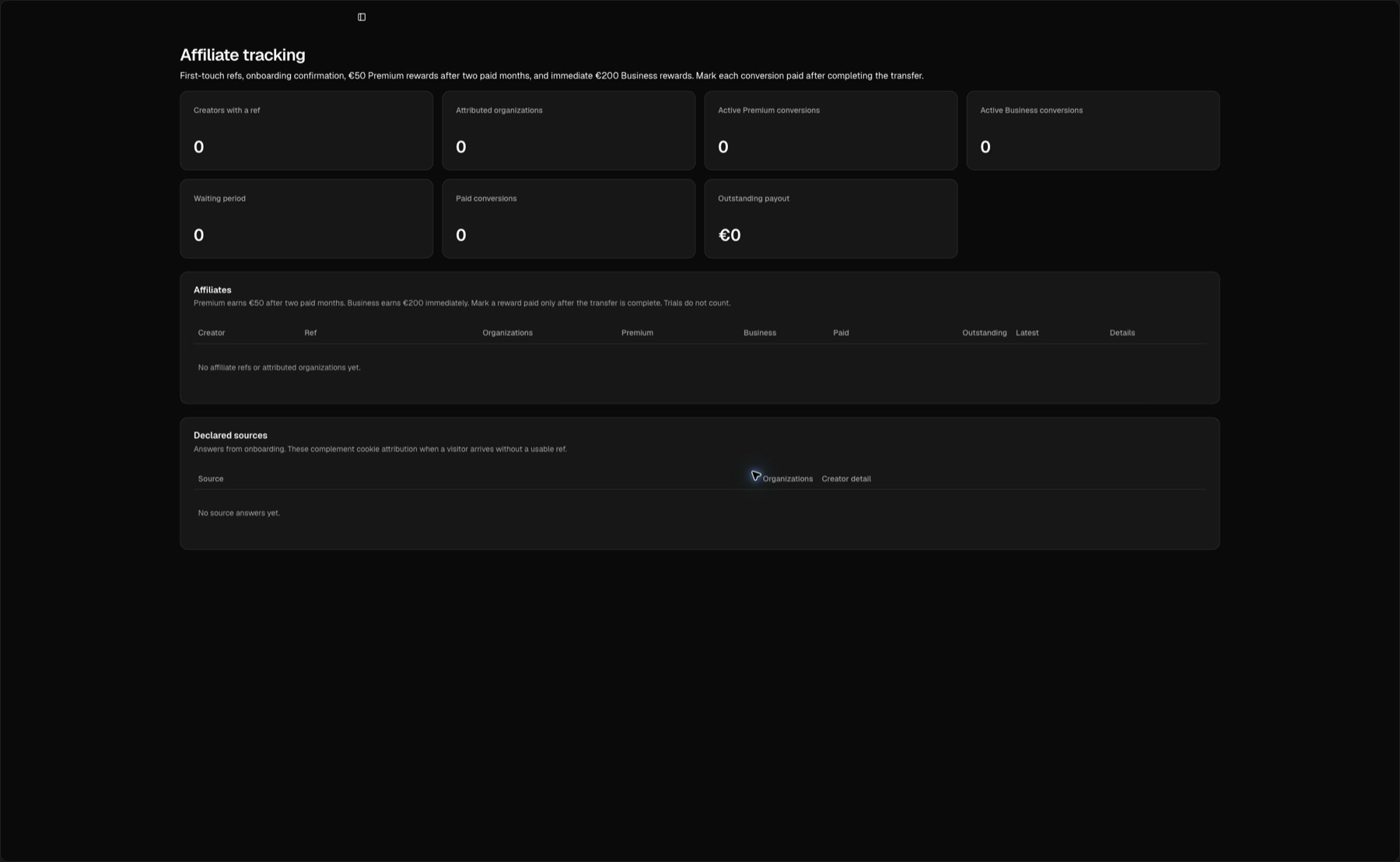The width and height of the screenshot is (1400, 862).
Task: Click Declared sources 'Organizations' column header
Action: (788, 479)
